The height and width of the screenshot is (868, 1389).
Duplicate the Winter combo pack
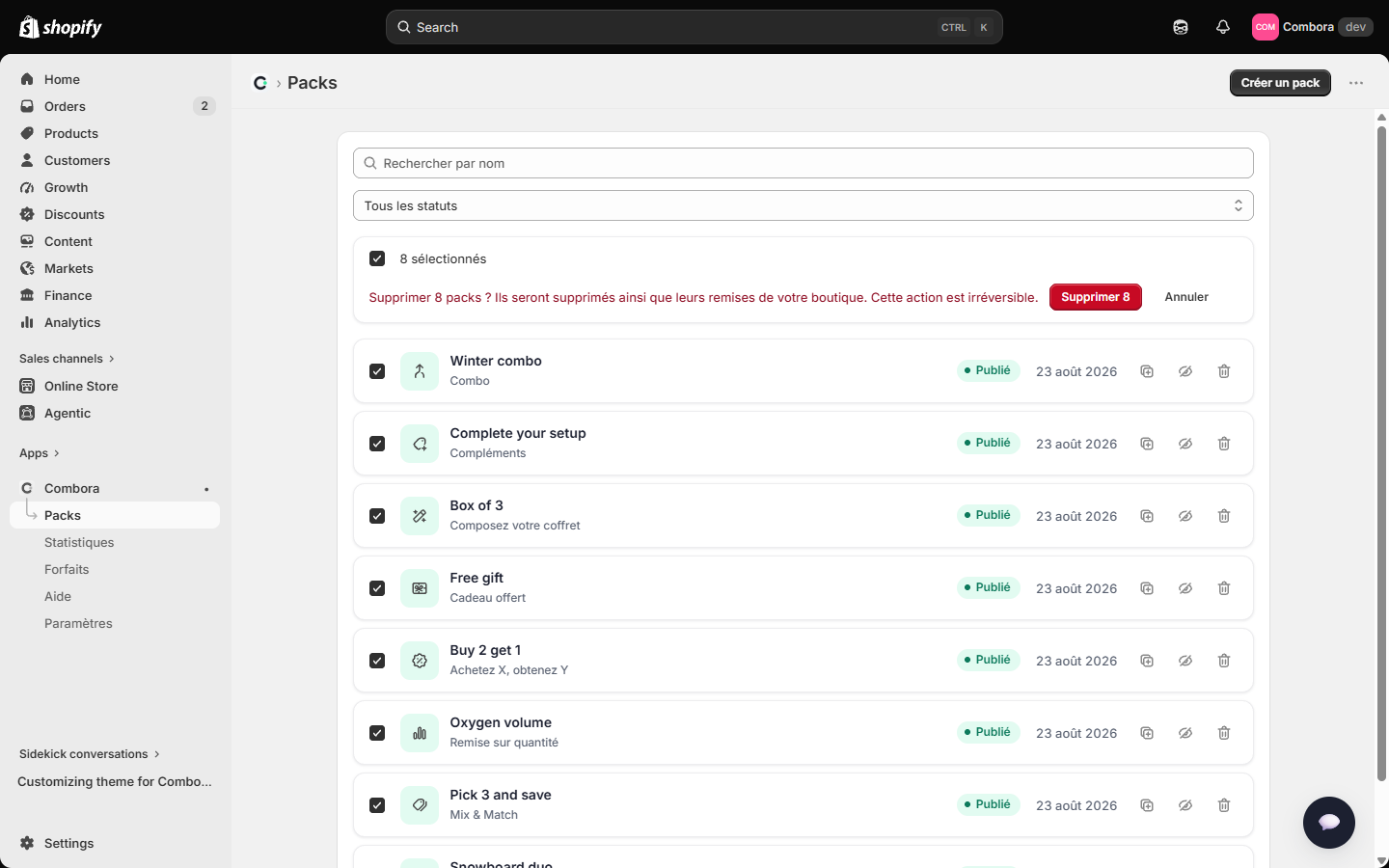point(1147,371)
